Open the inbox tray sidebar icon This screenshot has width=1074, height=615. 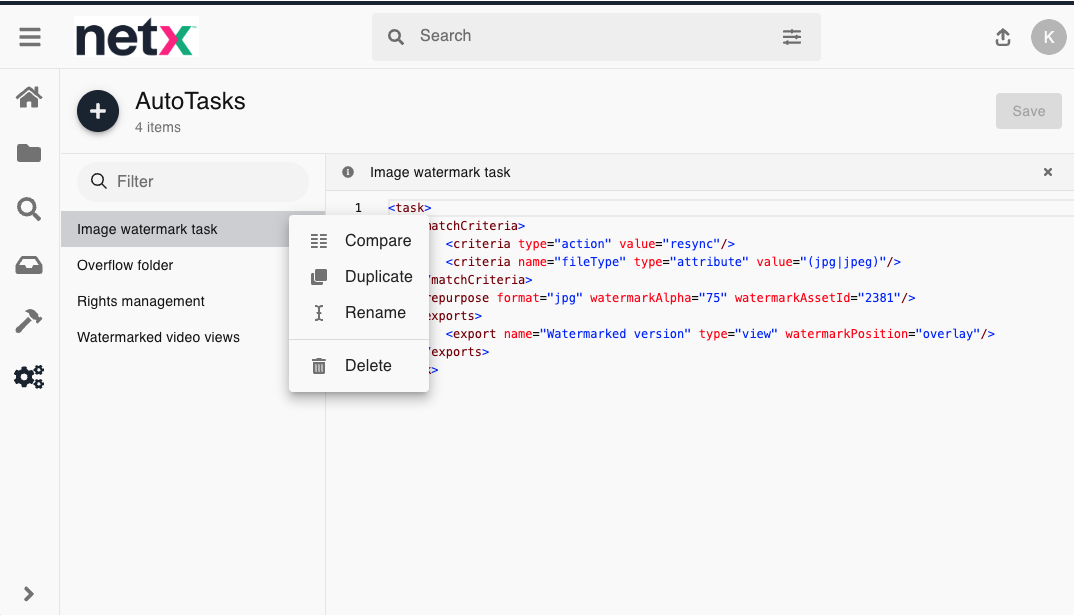click(29, 265)
